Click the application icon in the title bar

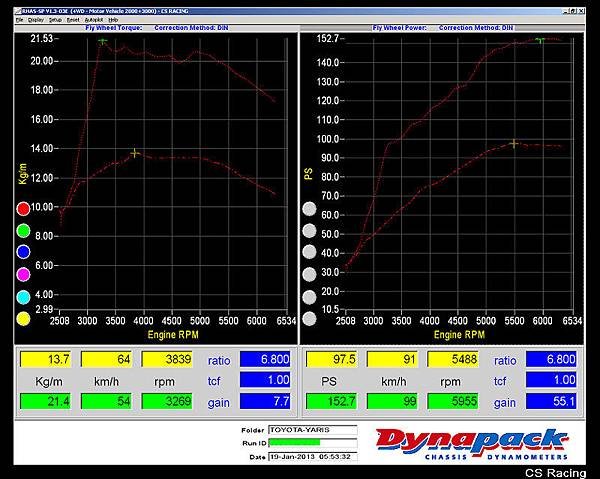[18, 11]
